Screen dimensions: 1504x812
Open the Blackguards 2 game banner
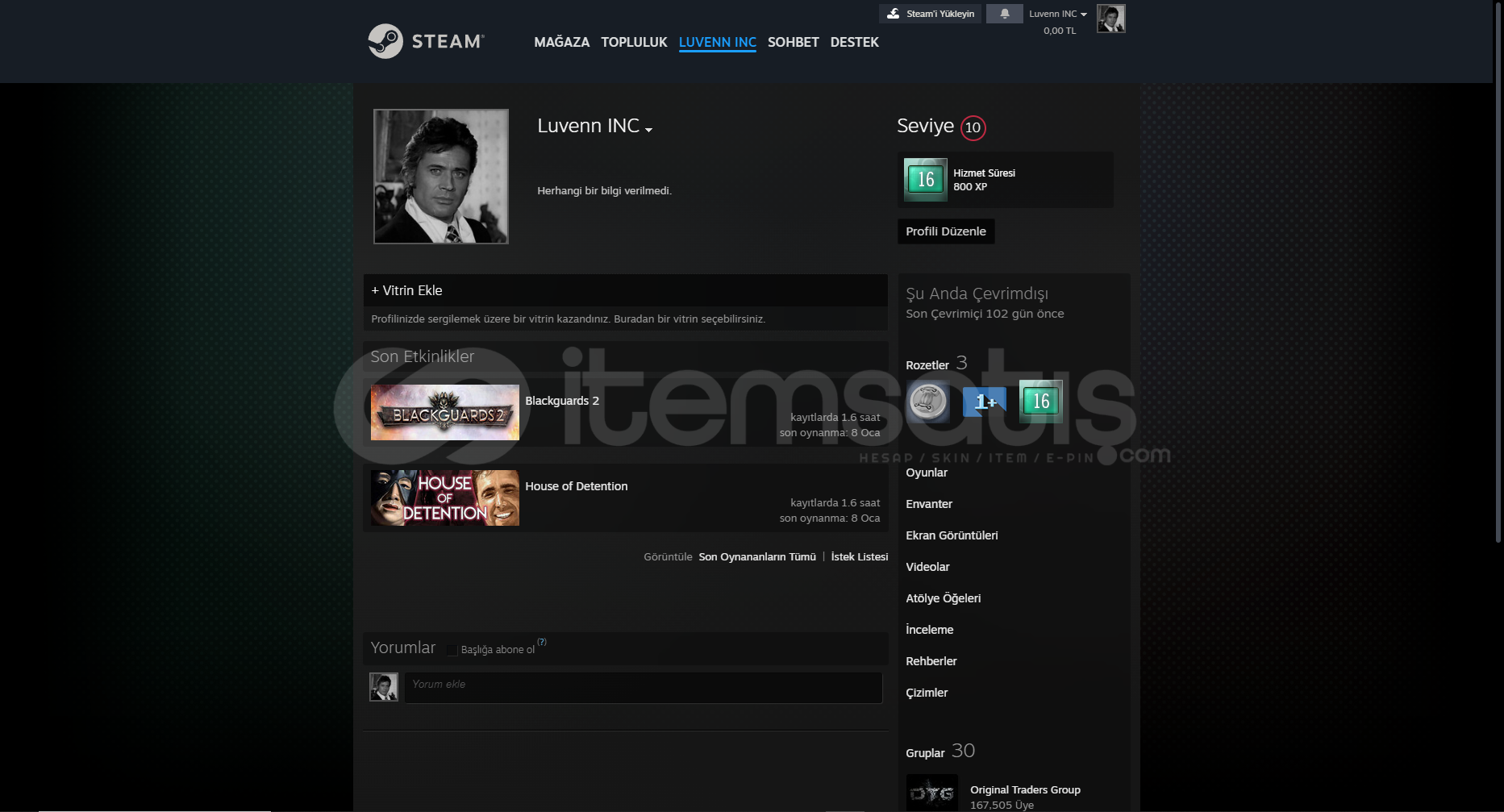[445, 412]
